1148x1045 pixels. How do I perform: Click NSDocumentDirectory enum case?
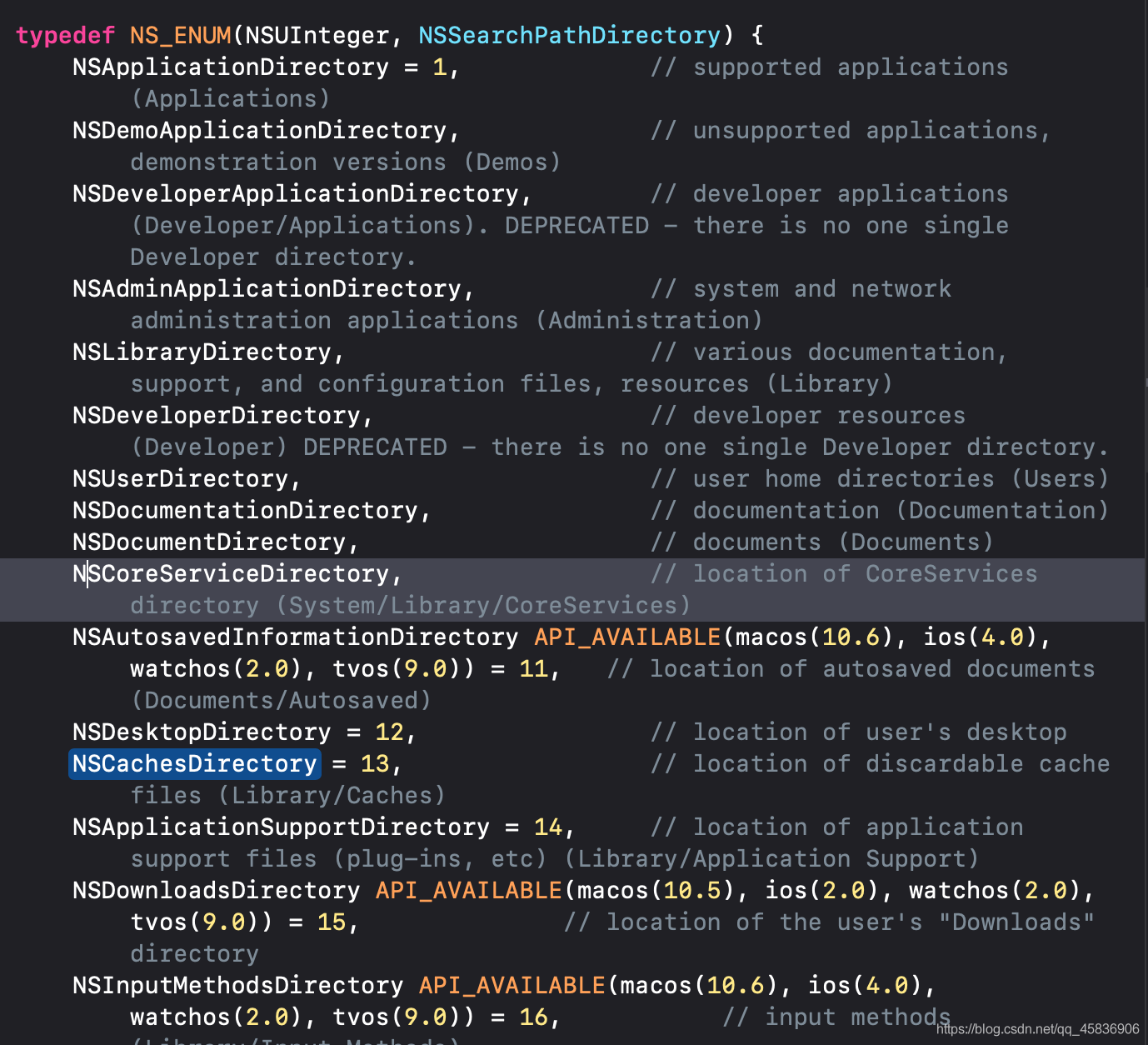point(209,542)
